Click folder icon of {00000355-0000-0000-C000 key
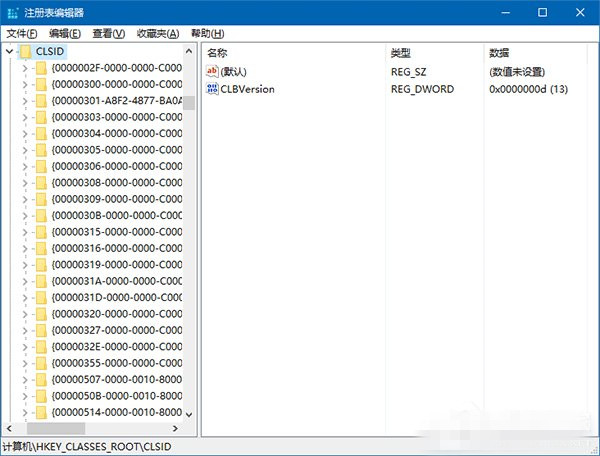Screen dimensions: 600x456 [x=41, y=363]
